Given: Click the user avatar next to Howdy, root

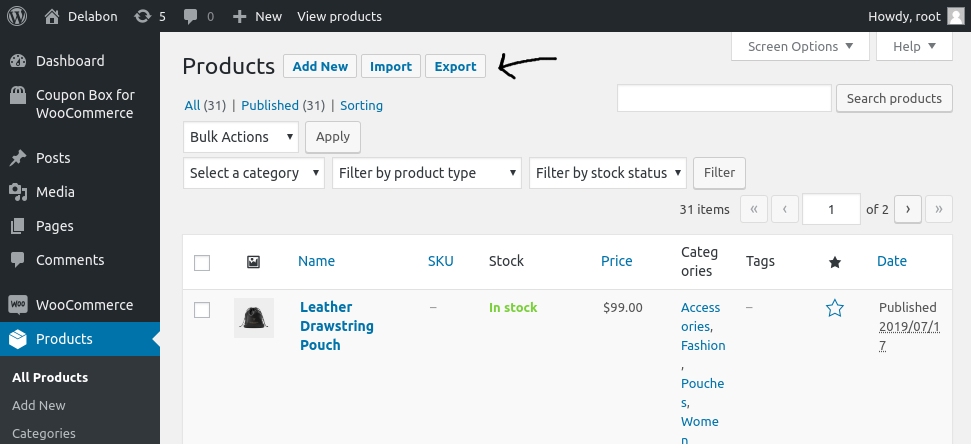Looking at the screenshot, I should (x=956, y=16).
